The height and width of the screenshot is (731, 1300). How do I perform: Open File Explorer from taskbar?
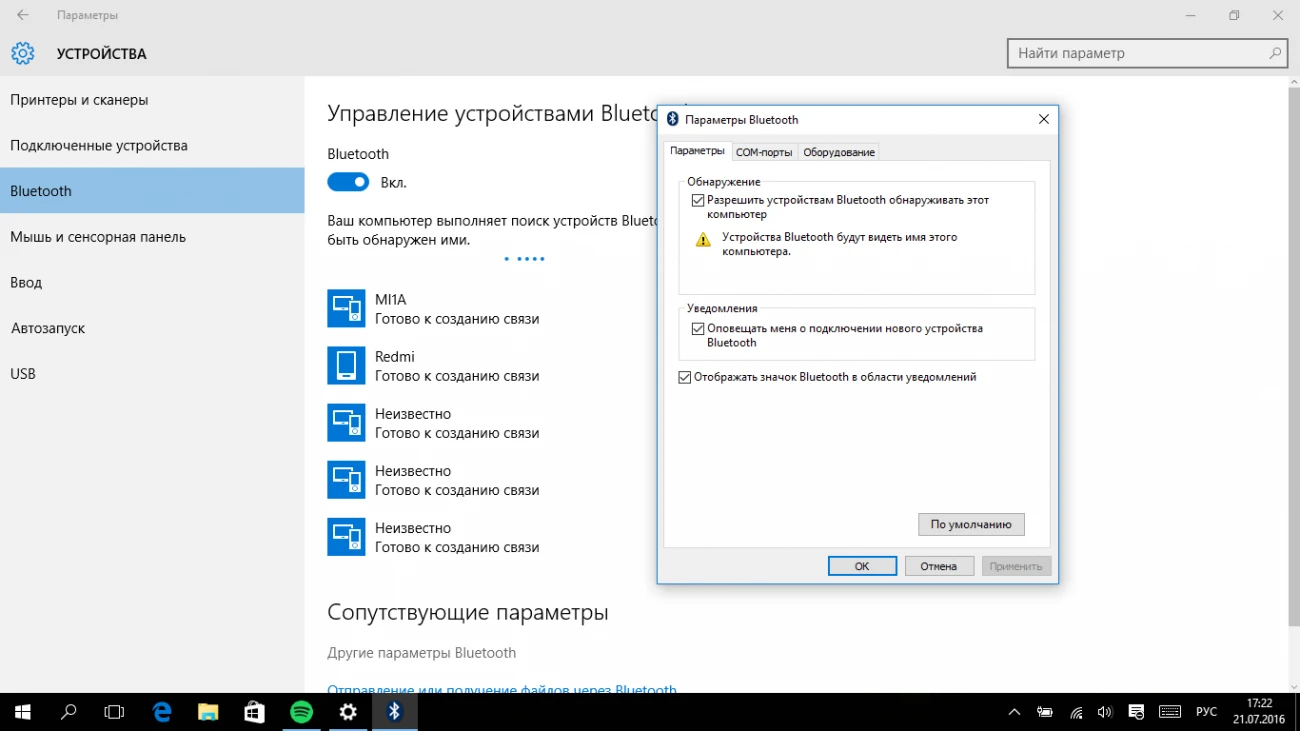tap(208, 712)
